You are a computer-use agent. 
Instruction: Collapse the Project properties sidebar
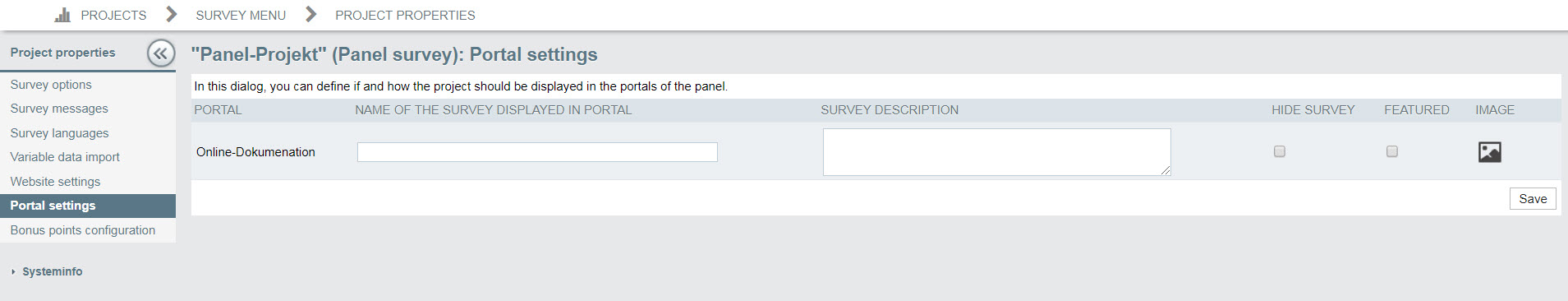[161, 53]
